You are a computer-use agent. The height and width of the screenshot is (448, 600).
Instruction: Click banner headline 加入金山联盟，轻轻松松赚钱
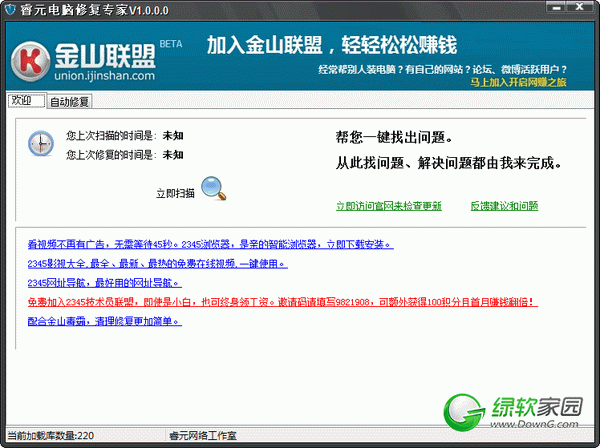pos(332,45)
